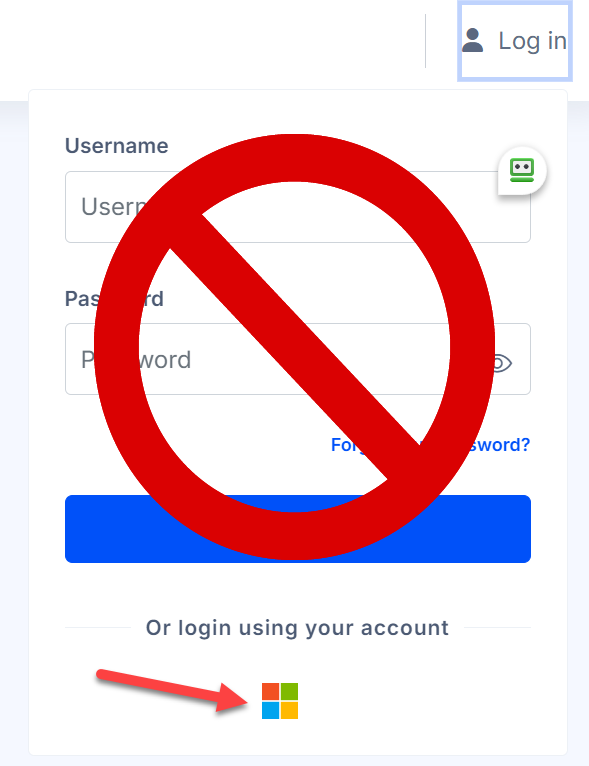The height and width of the screenshot is (766, 589).
Task: Select the Log in text at top
Action: click(532, 41)
